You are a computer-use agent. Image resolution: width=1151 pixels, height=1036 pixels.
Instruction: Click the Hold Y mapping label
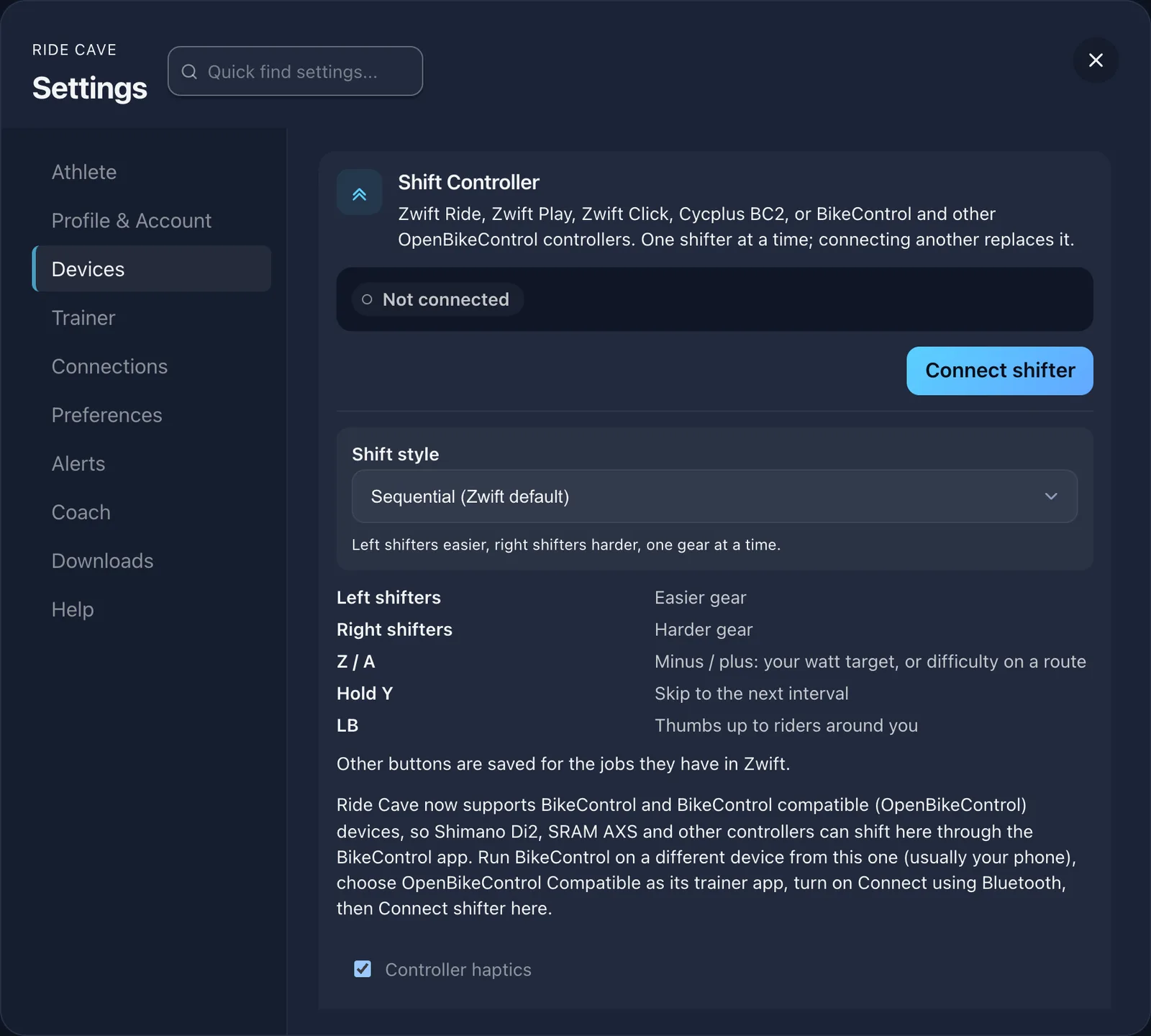pos(365,694)
